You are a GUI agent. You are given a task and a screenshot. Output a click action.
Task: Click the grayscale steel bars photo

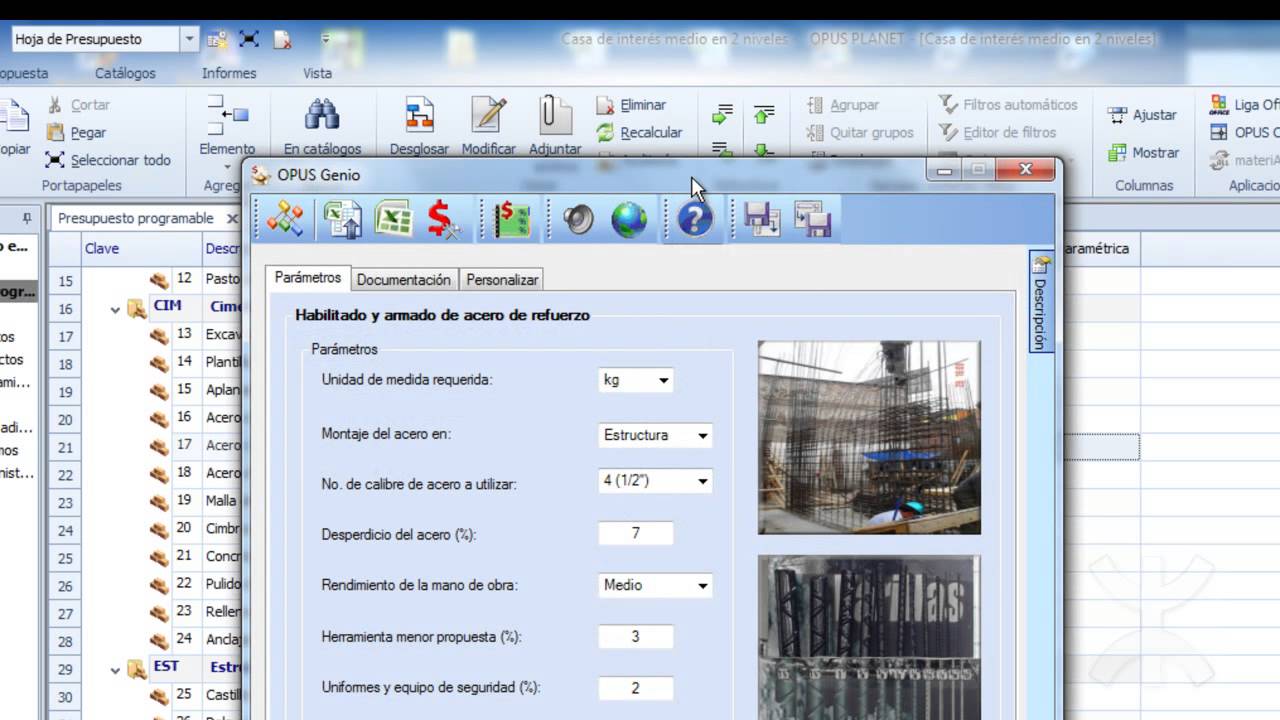pyautogui.click(x=869, y=637)
